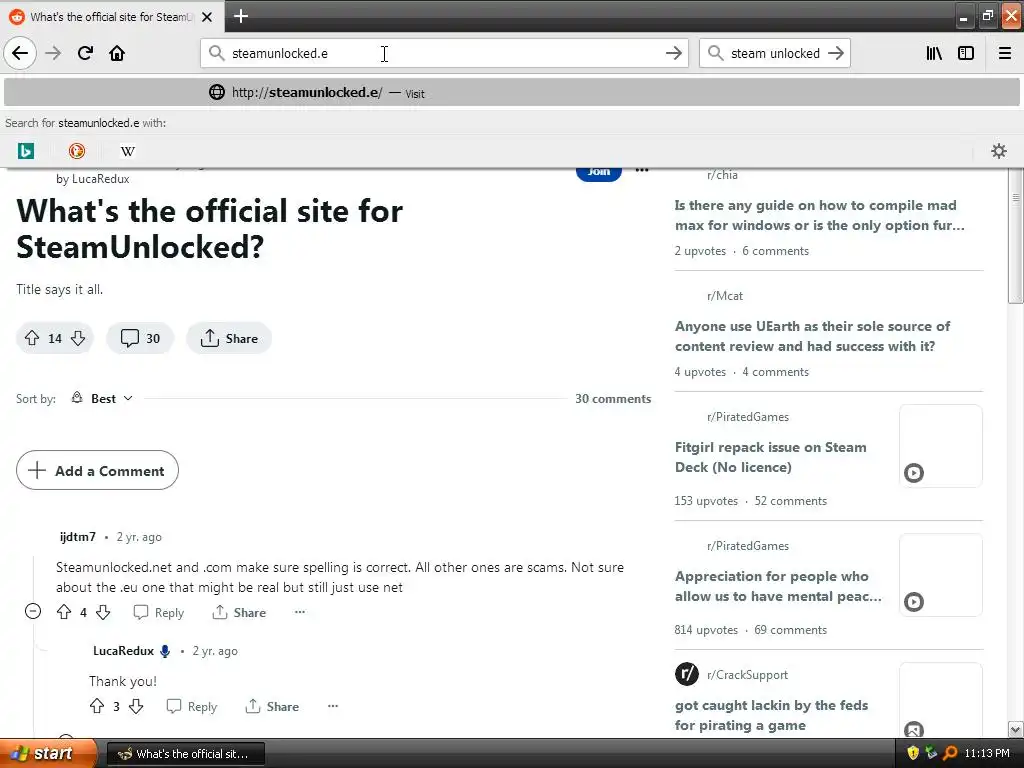Screen dimensions: 1024x768
Task: Open the Fitgirl repack post thumbnail
Action: pos(940,446)
